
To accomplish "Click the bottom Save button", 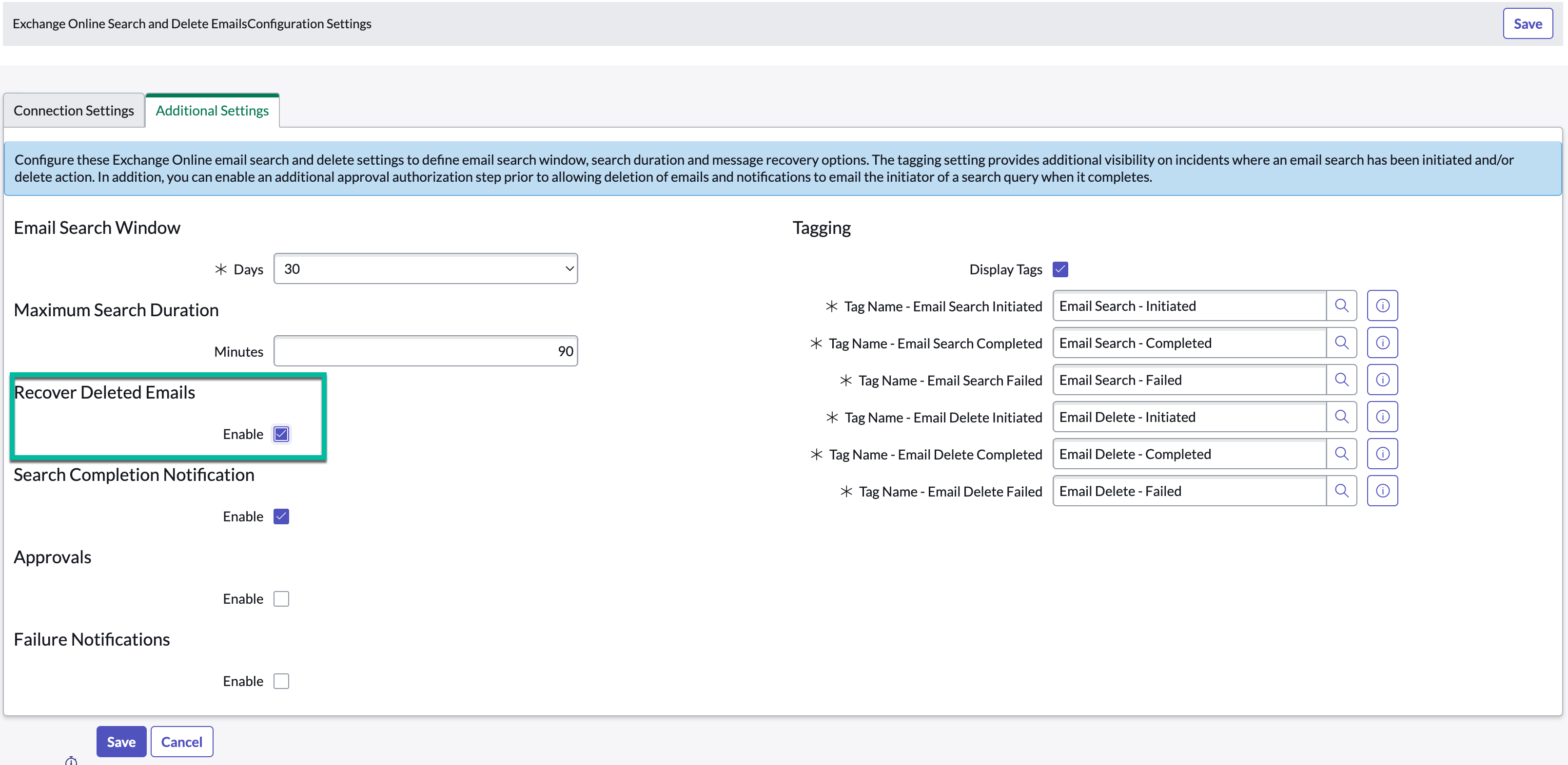I will 121,742.
